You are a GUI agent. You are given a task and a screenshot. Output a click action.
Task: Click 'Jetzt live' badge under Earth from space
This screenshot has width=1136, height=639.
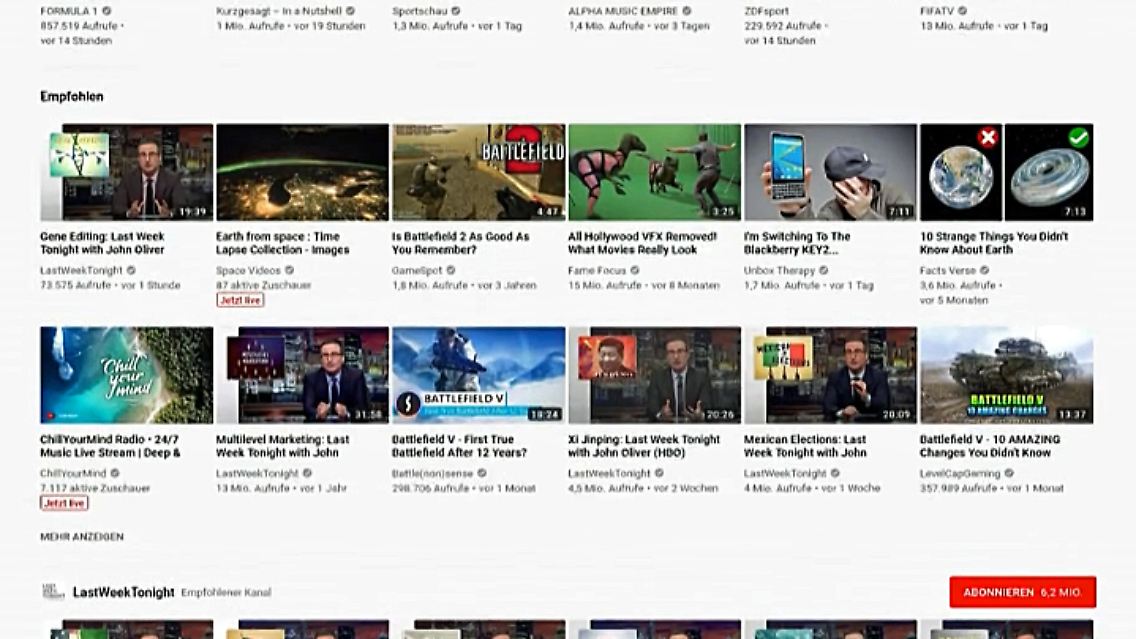point(240,300)
